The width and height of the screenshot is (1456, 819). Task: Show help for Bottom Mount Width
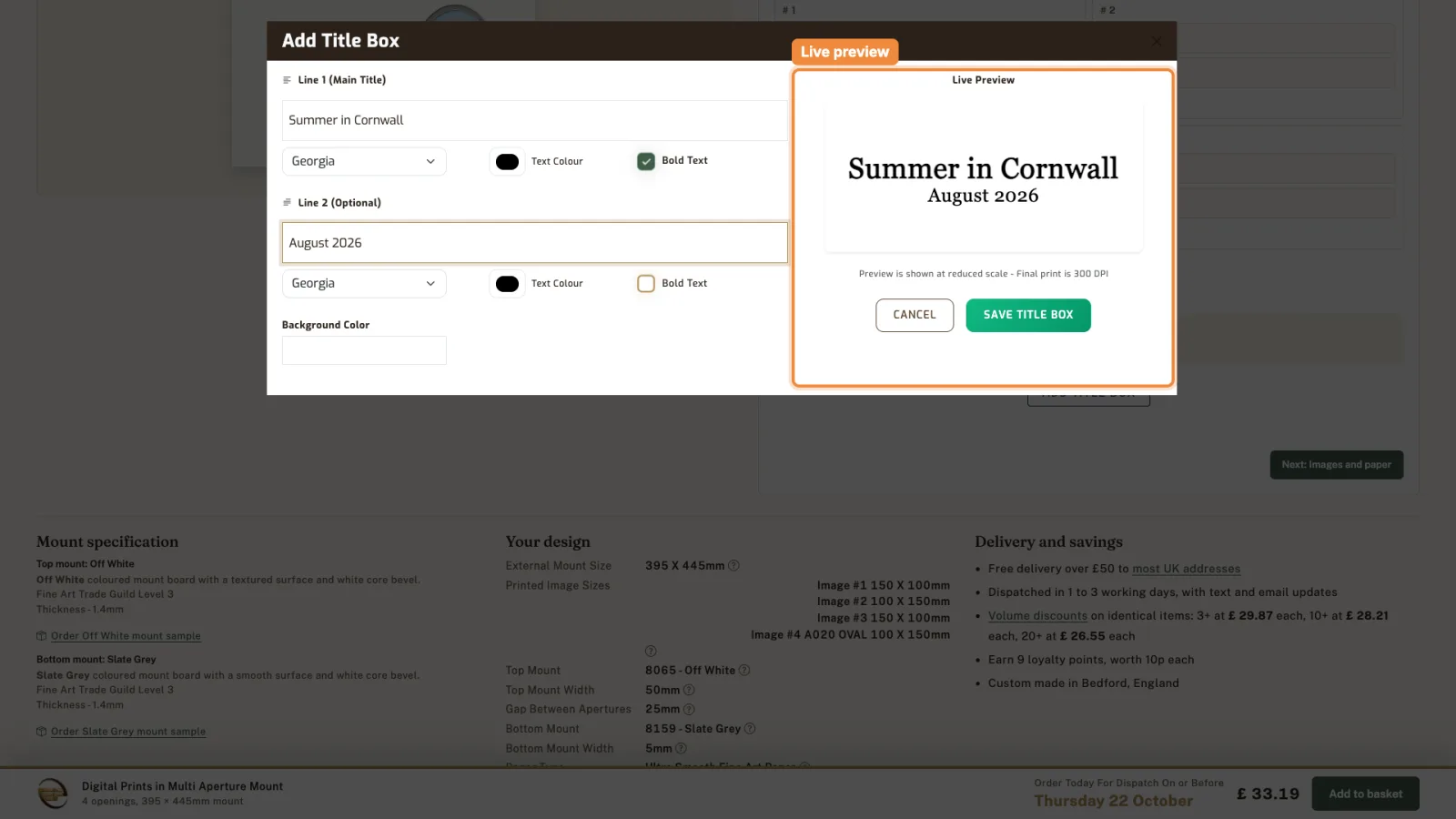coord(681,749)
